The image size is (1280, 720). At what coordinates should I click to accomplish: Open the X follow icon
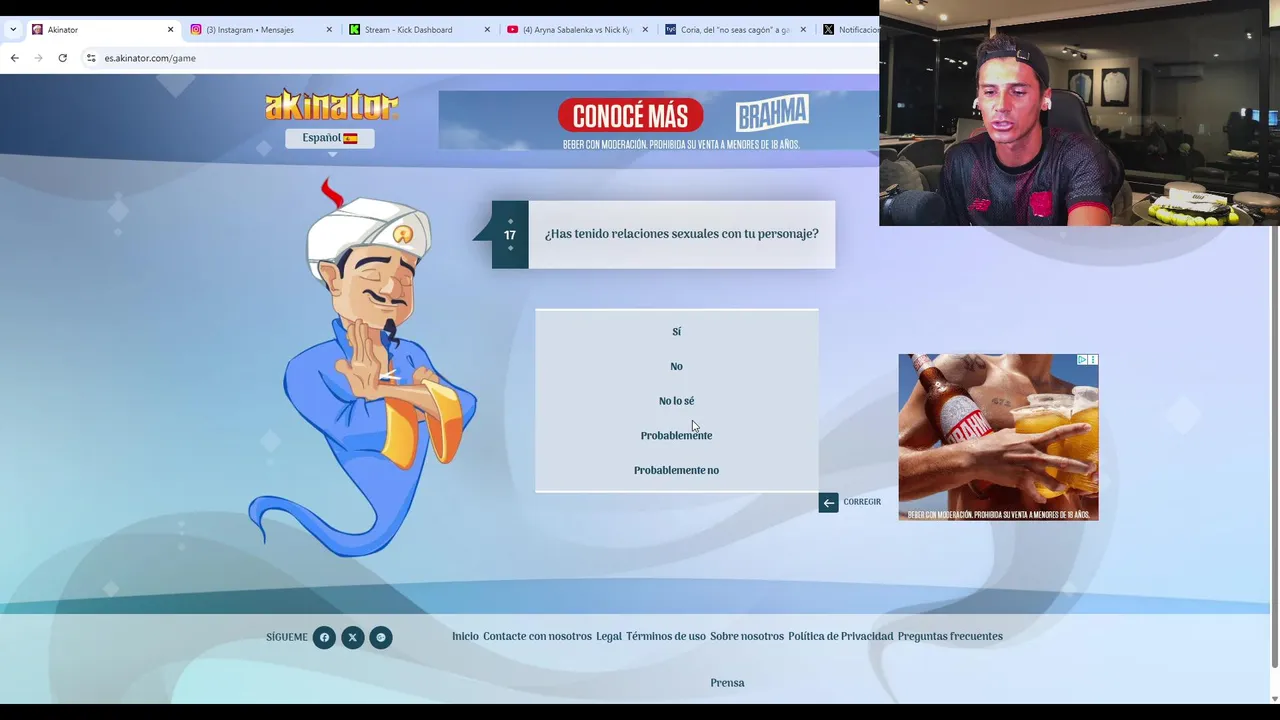352,637
